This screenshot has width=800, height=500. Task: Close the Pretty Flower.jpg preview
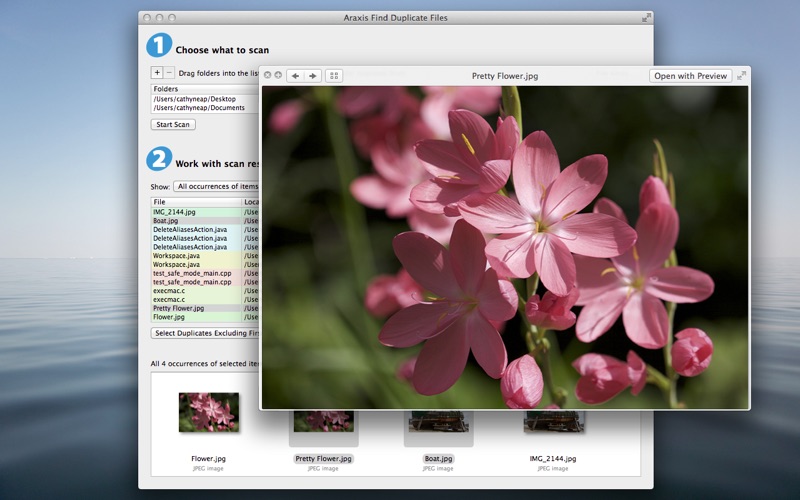click(267, 76)
